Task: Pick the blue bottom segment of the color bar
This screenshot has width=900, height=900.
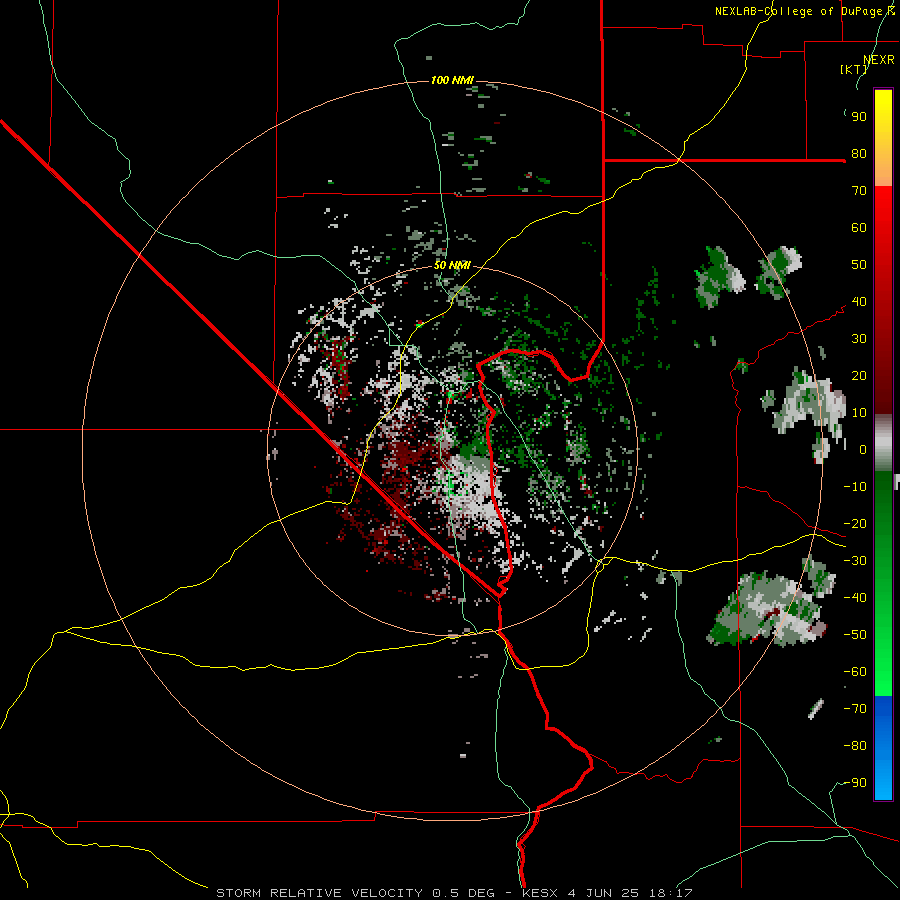Action: tap(883, 748)
